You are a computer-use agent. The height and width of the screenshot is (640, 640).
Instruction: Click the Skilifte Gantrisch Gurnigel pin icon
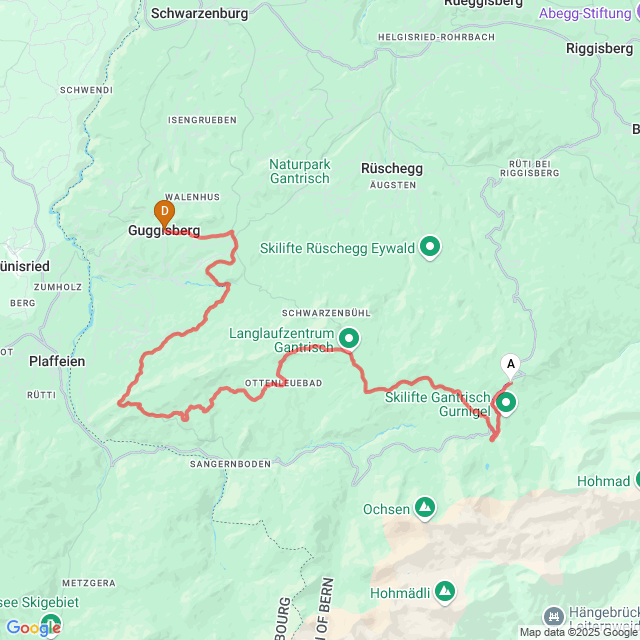[506, 404]
